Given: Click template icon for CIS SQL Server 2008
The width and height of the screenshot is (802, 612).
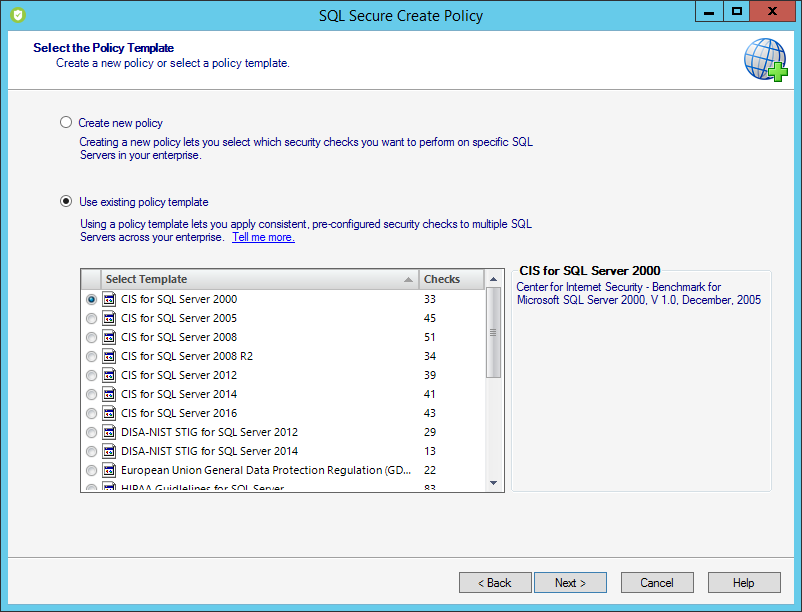Looking at the screenshot, I should point(109,337).
